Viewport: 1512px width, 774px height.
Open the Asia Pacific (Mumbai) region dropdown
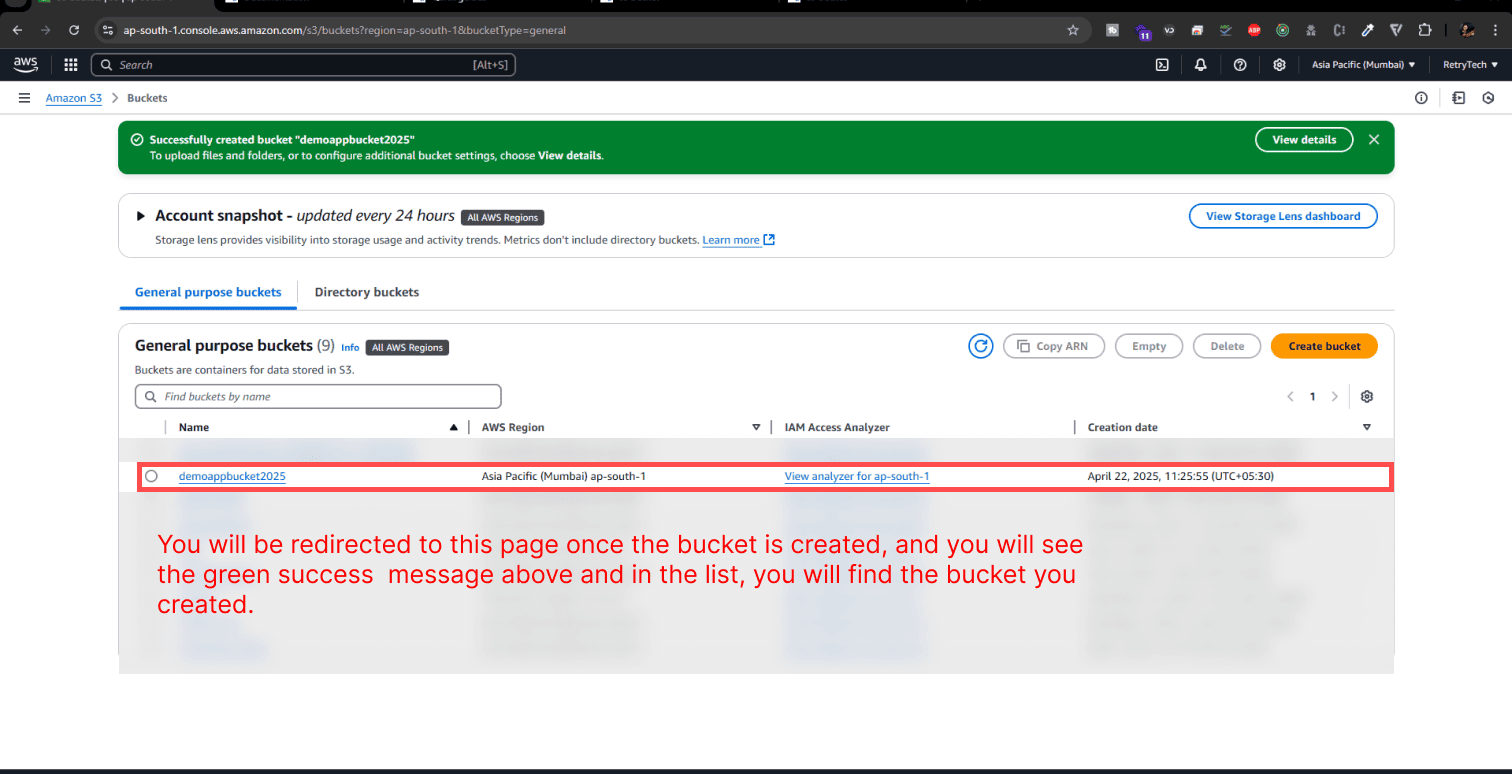(x=1363, y=64)
